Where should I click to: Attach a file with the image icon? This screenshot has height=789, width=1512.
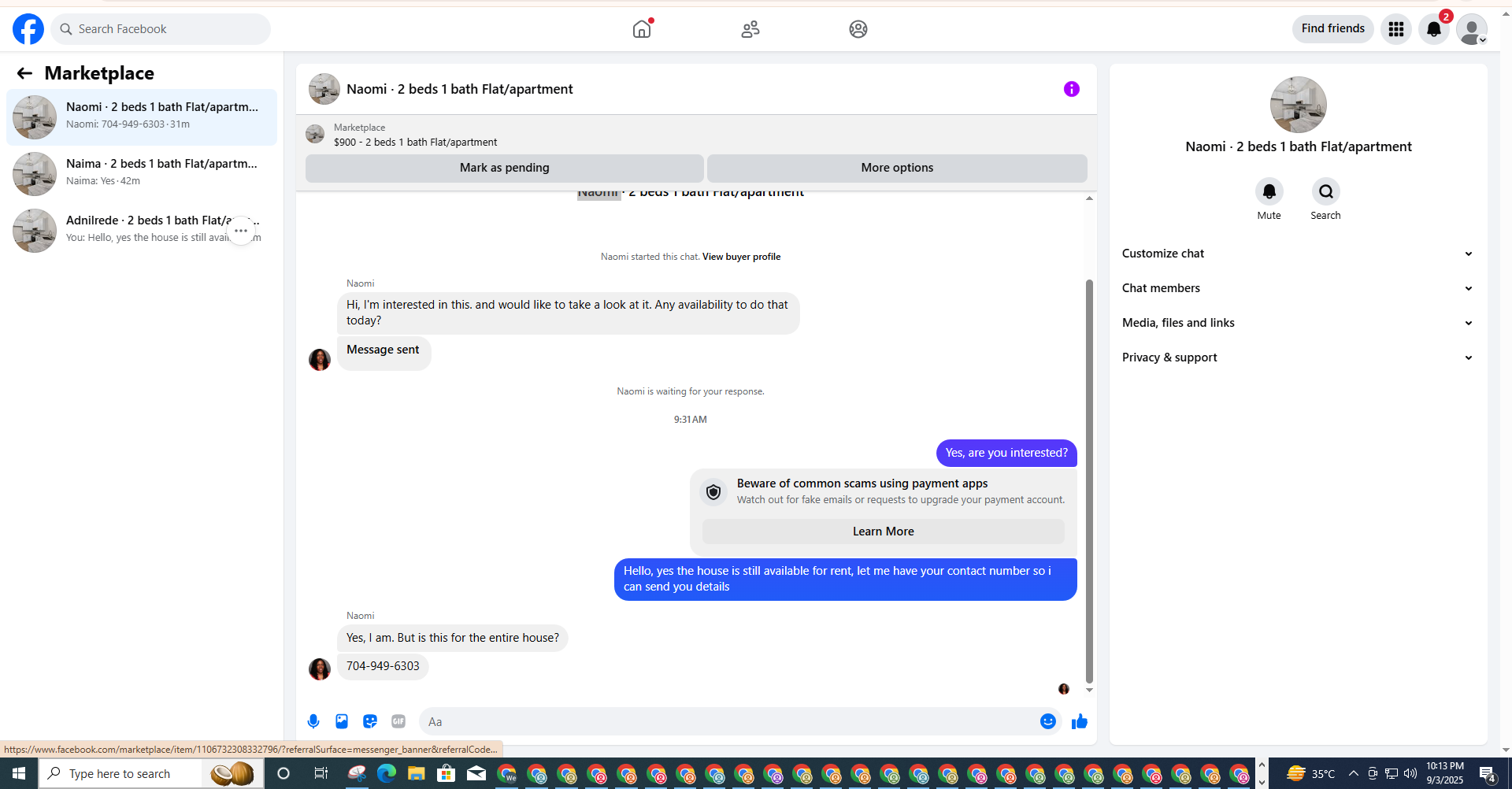pyautogui.click(x=342, y=721)
